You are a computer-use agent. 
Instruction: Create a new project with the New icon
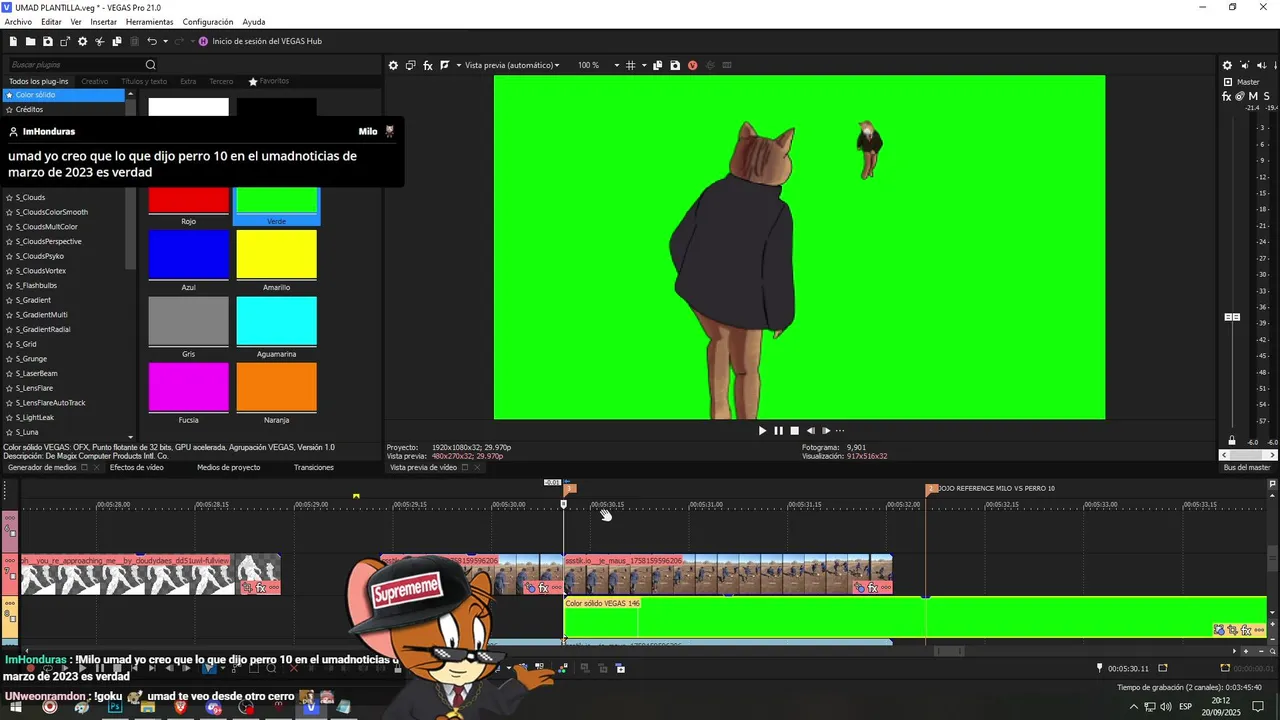(x=13, y=41)
